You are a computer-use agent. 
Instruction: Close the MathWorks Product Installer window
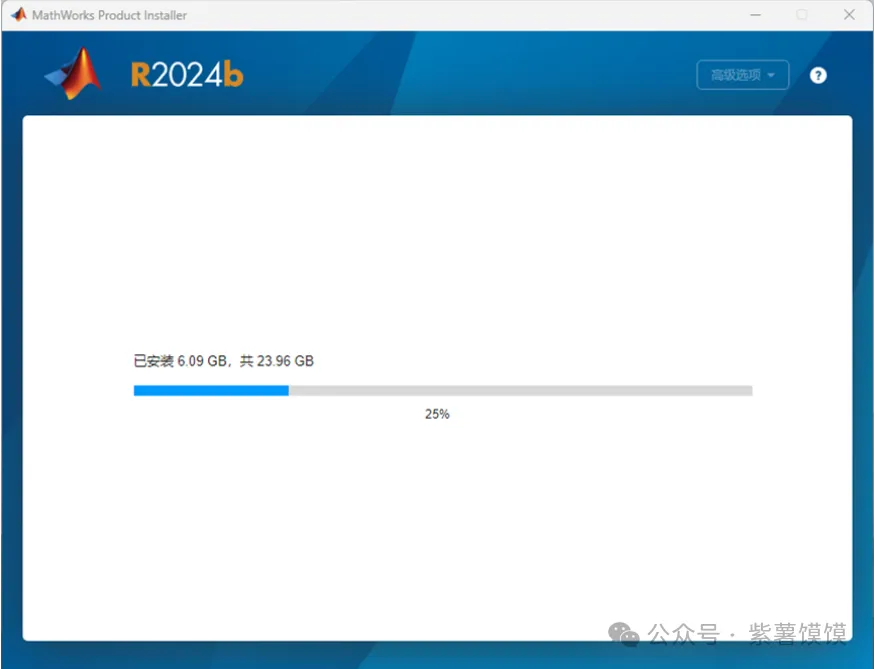click(849, 15)
